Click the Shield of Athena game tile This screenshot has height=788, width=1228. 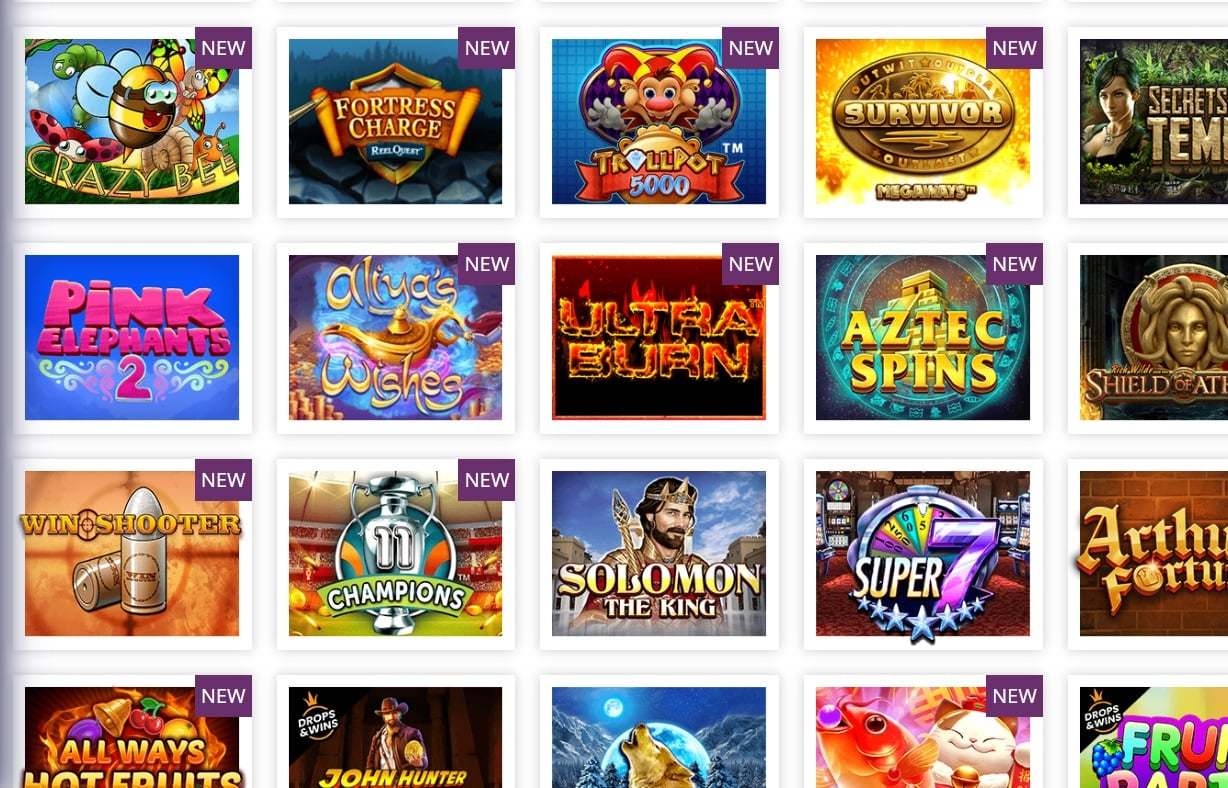click(1154, 338)
